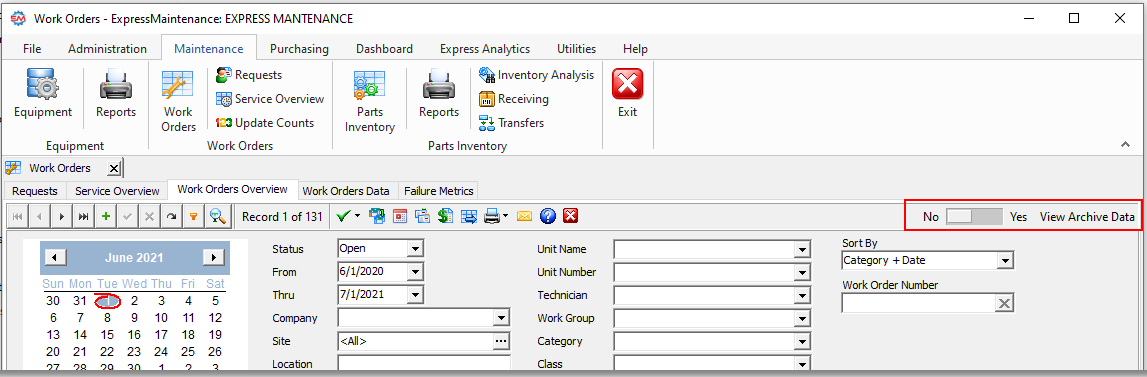This screenshot has height=377, width=1147.
Task: Click the refresh record arrow
Action: click(x=171, y=217)
